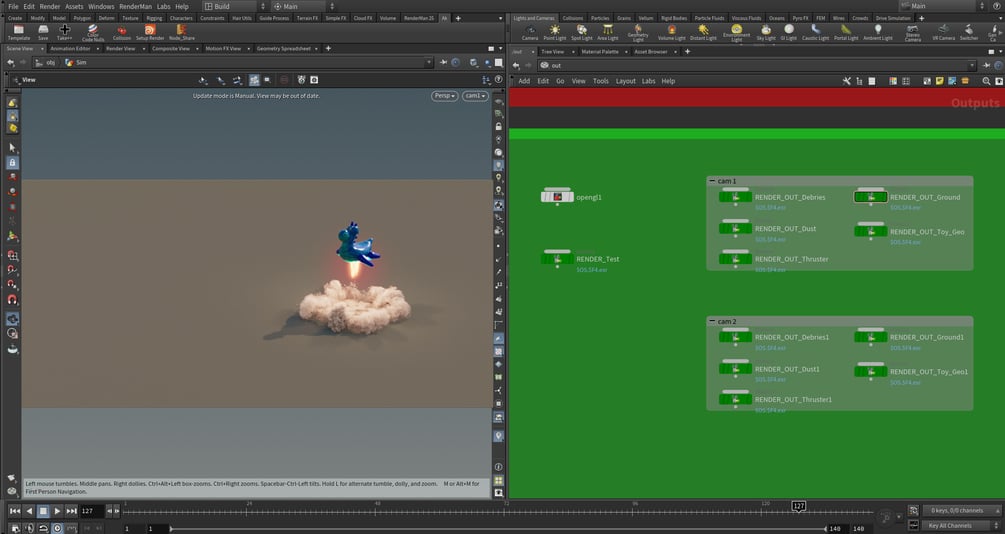
Task: Click the snapshot camera icon in viewport toolbar
Action: coord(314,80)
